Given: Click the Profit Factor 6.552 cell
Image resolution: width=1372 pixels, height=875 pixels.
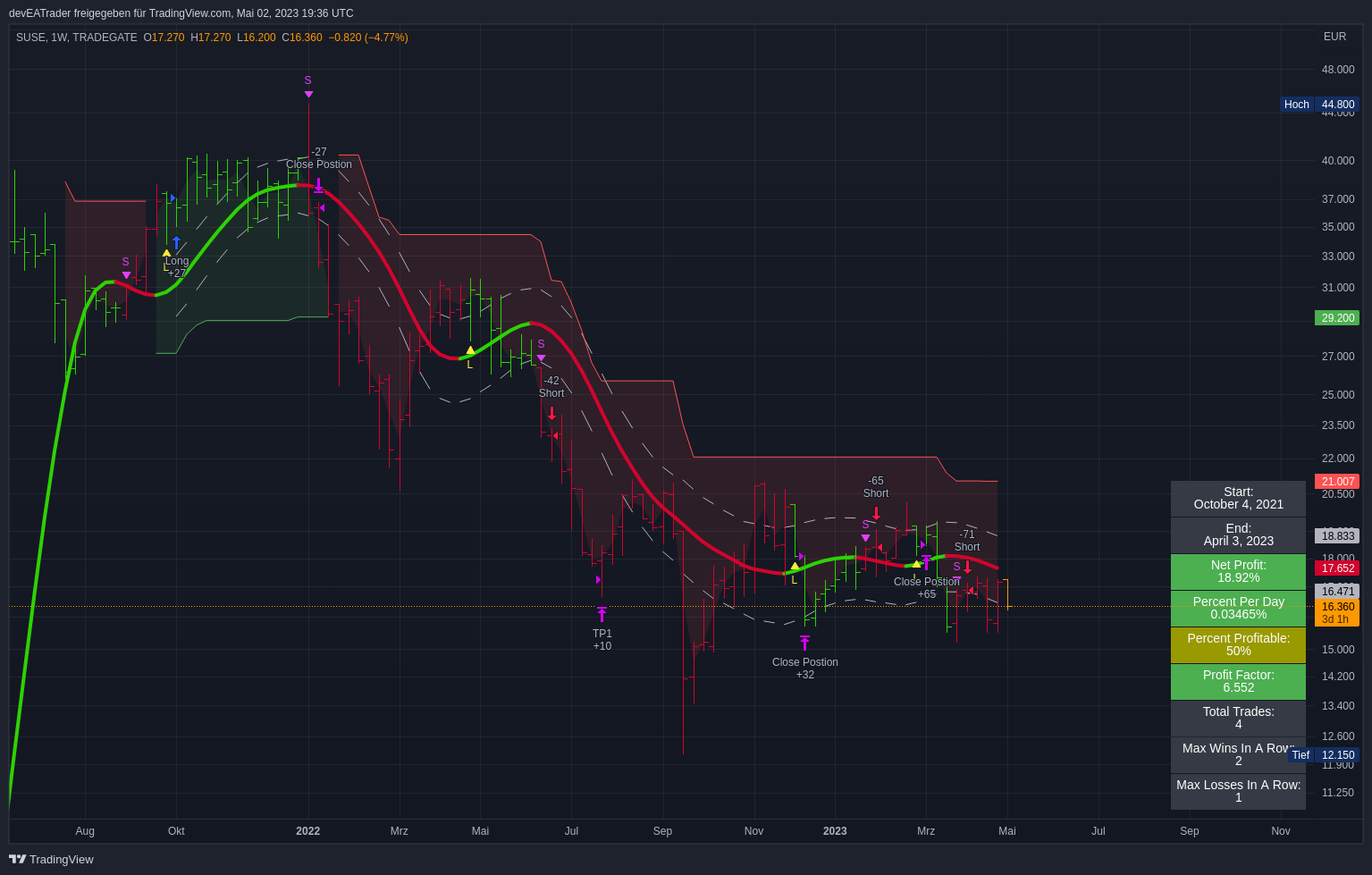Looking at the screenshot, I should (1238, 681).
